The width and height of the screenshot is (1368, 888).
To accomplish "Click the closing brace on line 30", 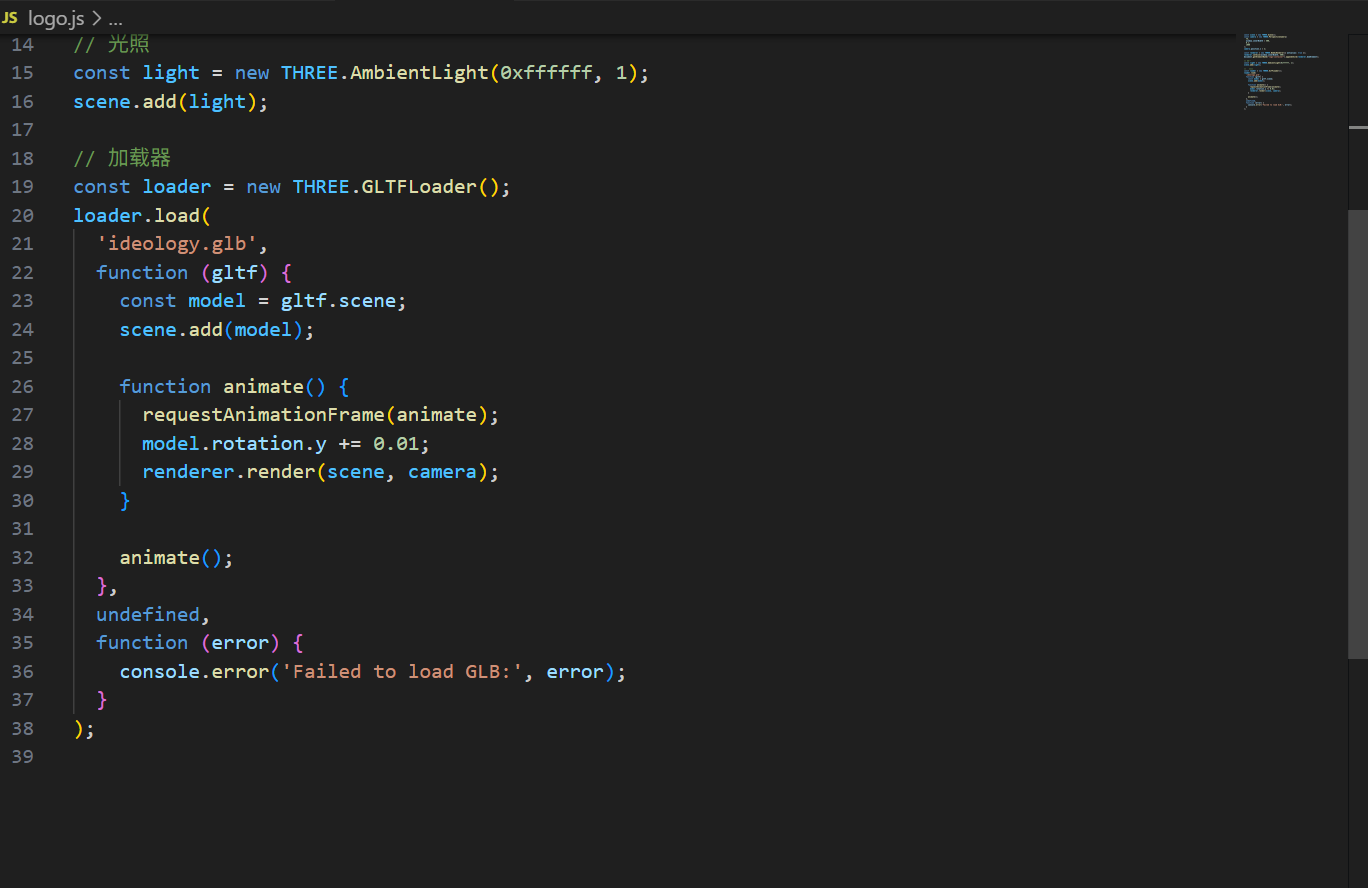I will pyautogui.click(x=125, y=500).
